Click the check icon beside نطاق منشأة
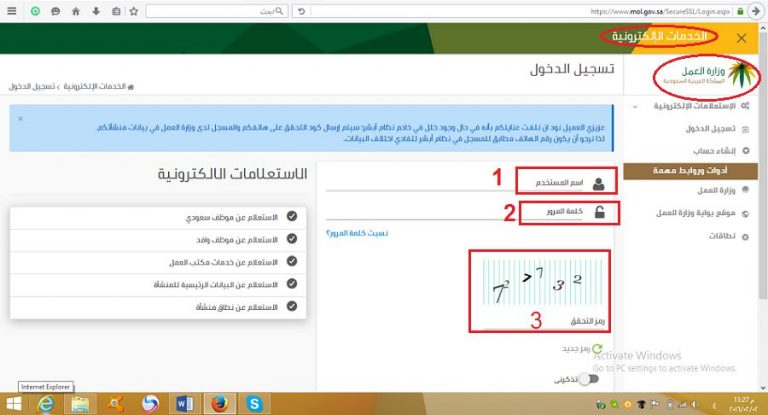The image size is (768, 415). pos(292,306)
